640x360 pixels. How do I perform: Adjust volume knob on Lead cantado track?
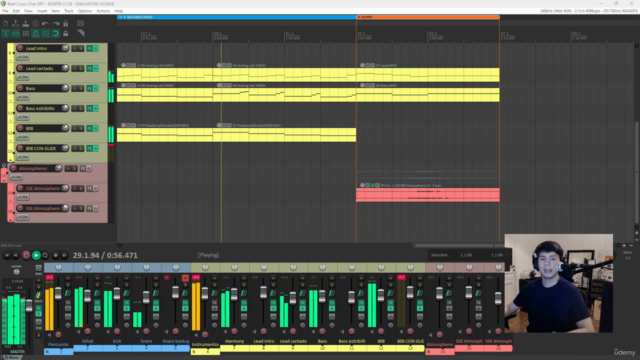pos(65,68)
